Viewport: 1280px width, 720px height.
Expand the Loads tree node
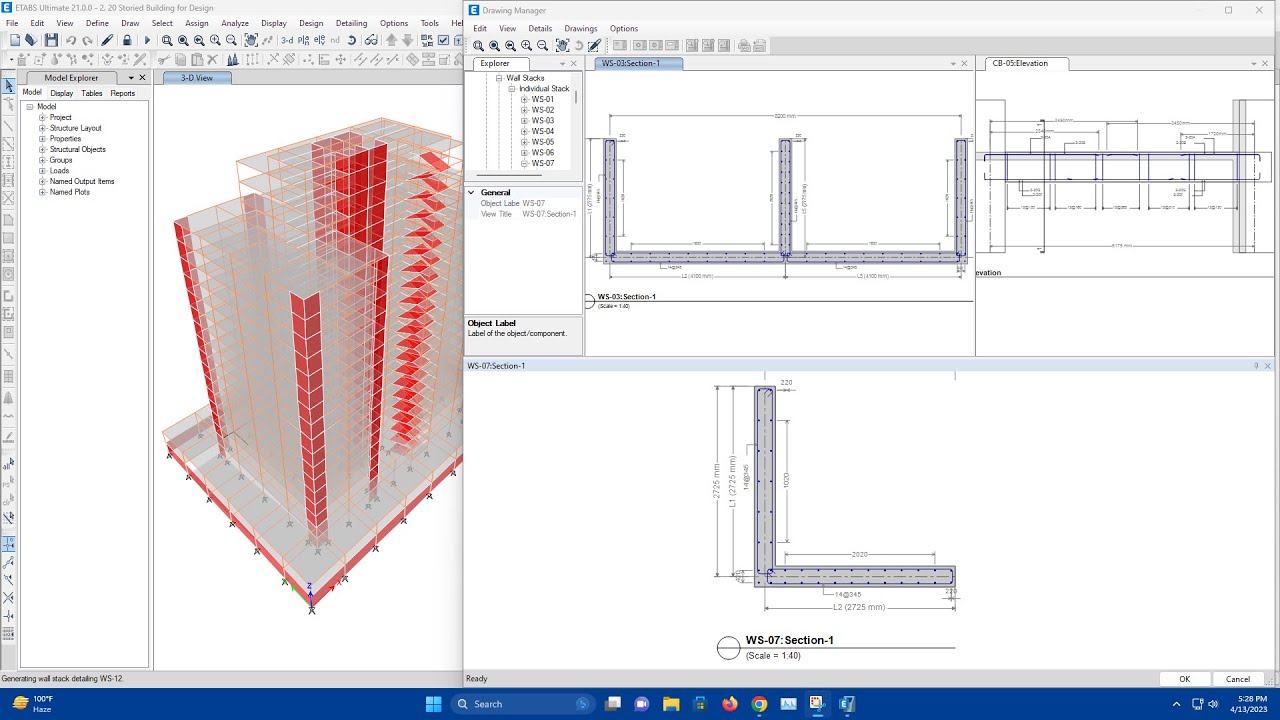(43, 171)
